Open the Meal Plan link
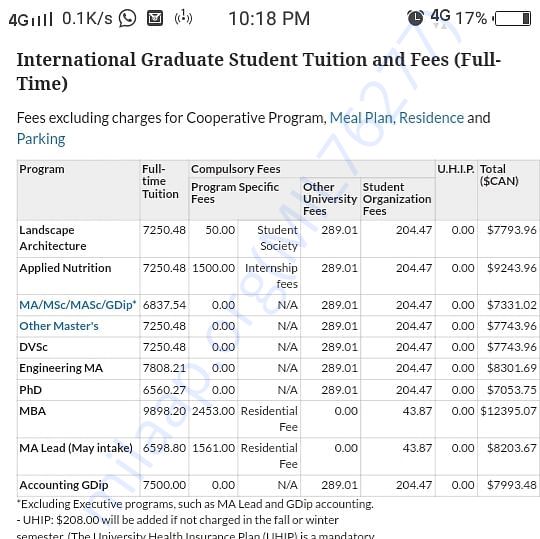 [x=362, y=118]
